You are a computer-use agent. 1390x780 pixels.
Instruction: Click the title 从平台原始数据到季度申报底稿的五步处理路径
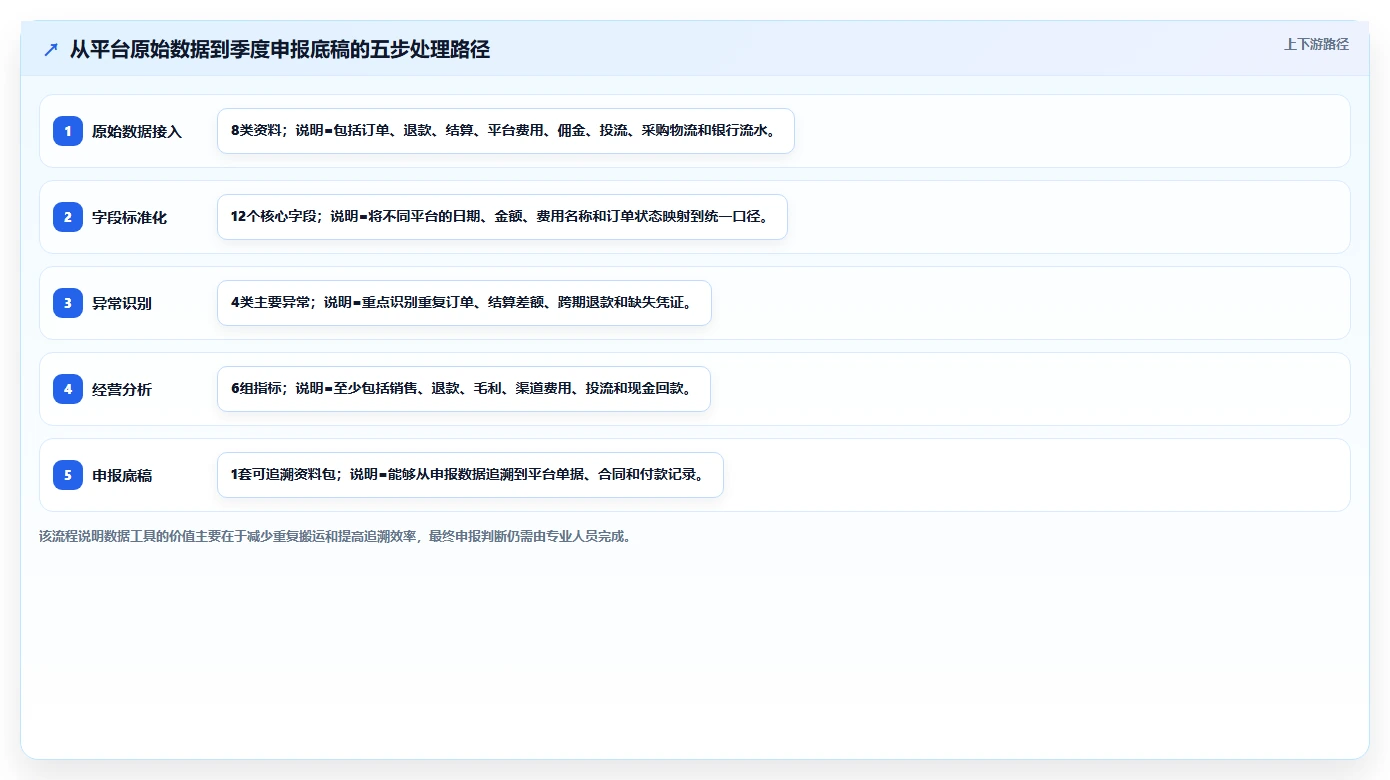point(280,49)
